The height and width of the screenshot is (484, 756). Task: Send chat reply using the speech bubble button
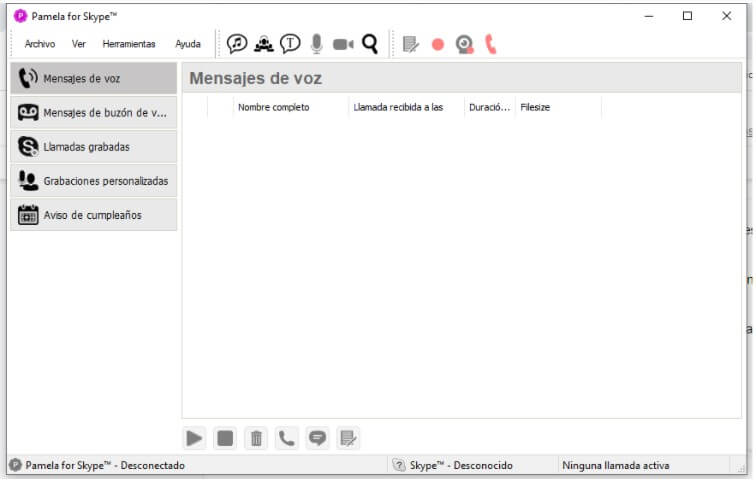point(317,439)
